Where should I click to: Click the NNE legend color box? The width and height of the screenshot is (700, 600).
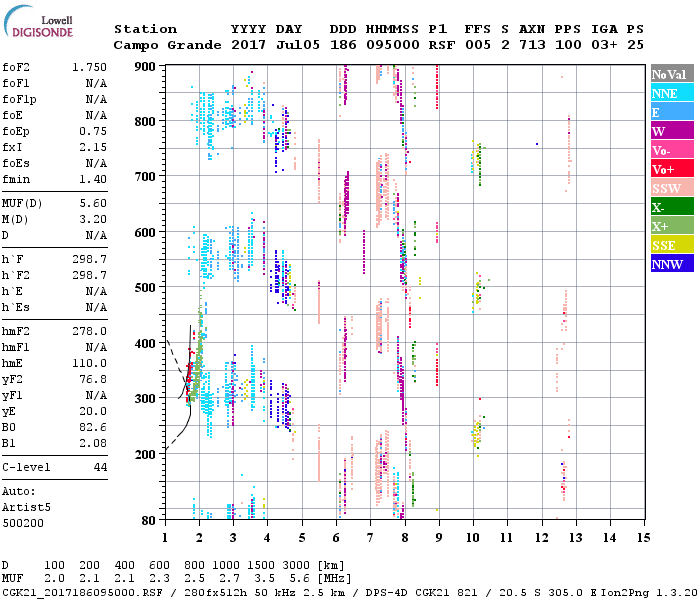(669, 93)
